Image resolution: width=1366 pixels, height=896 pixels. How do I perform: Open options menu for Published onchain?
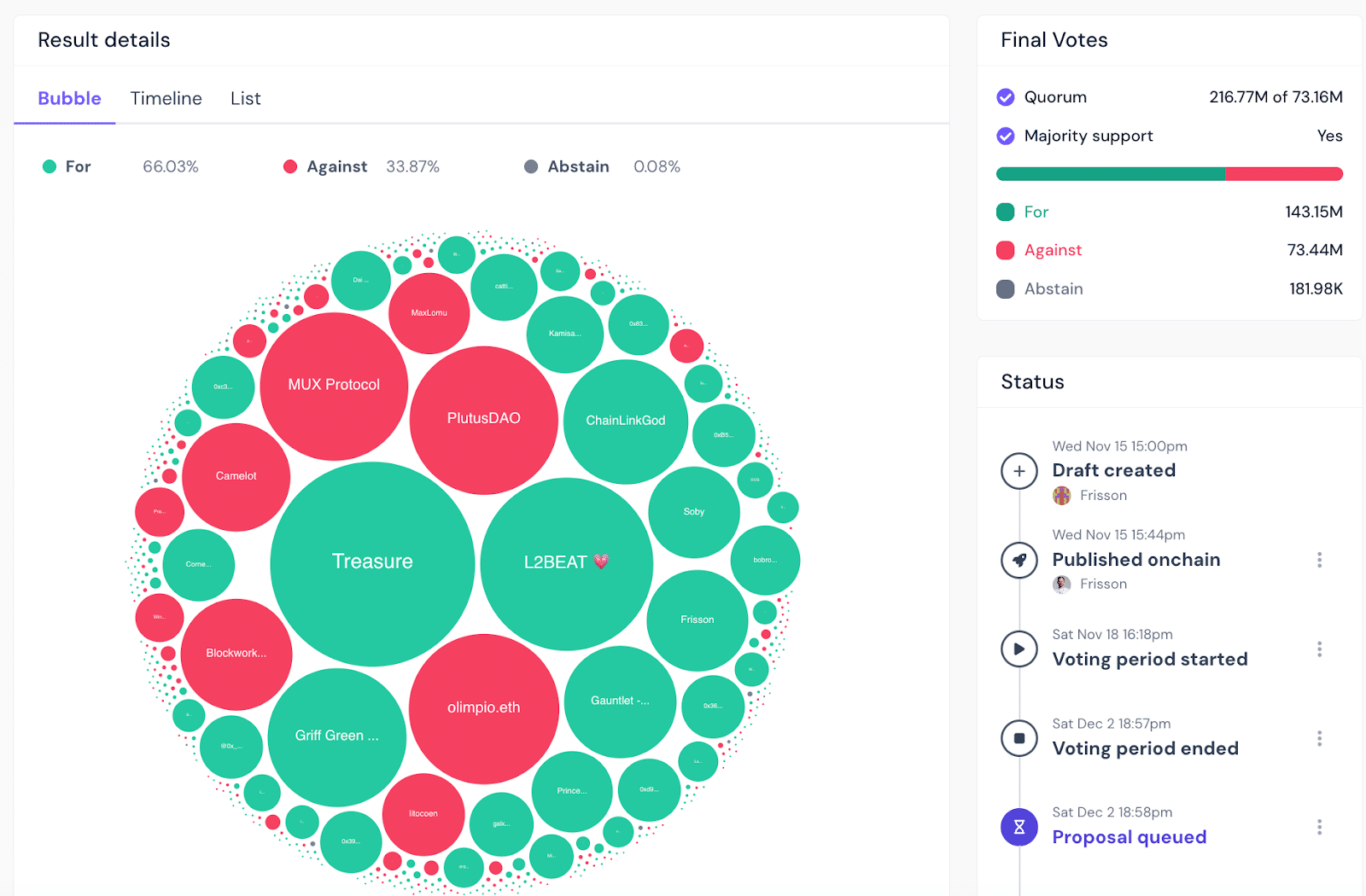point(1319,560)
